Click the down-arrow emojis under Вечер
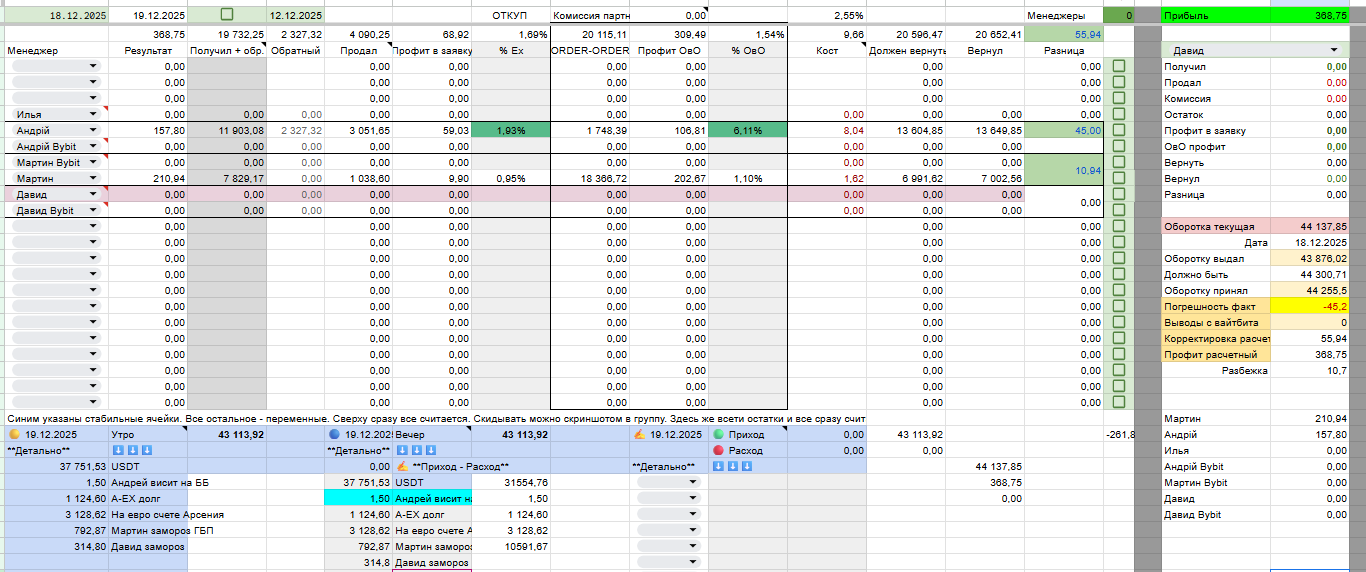Viewport: 1366px width, 572px height. [x=415, y=451]
